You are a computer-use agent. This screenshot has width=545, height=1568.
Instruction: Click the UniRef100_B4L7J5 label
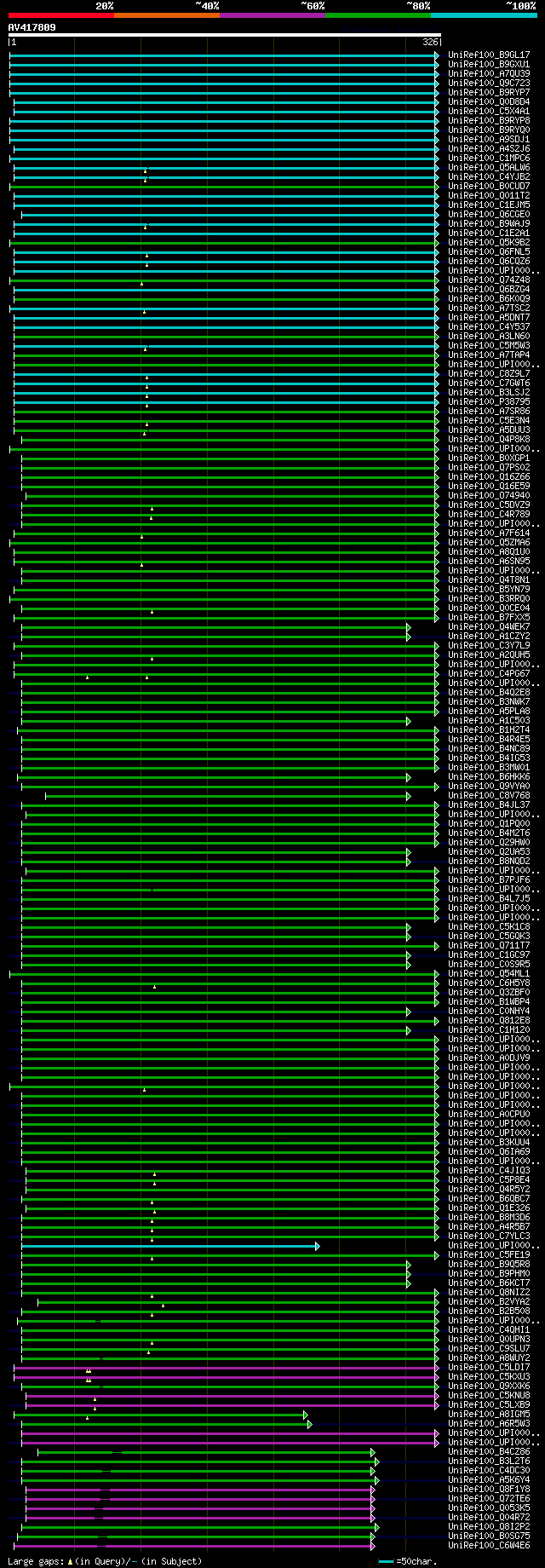point(489,898)
